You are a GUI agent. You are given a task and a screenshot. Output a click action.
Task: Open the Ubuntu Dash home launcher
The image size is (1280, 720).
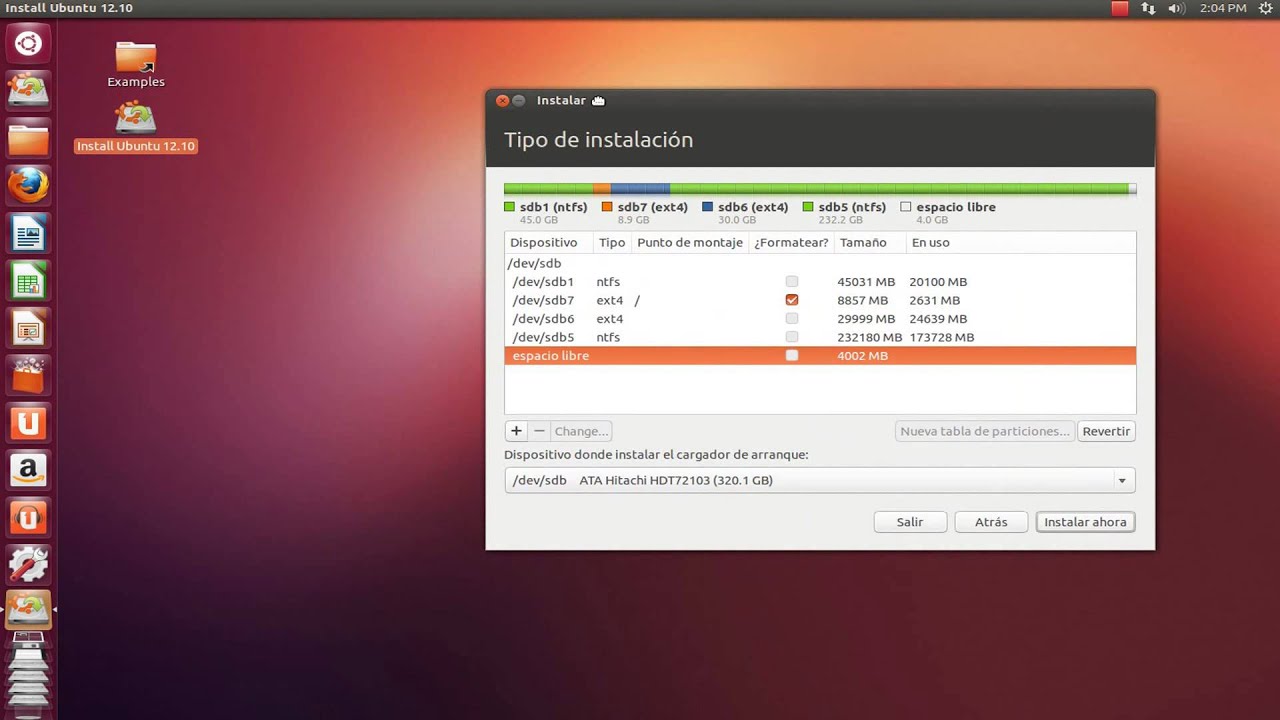tap(28, 44)
